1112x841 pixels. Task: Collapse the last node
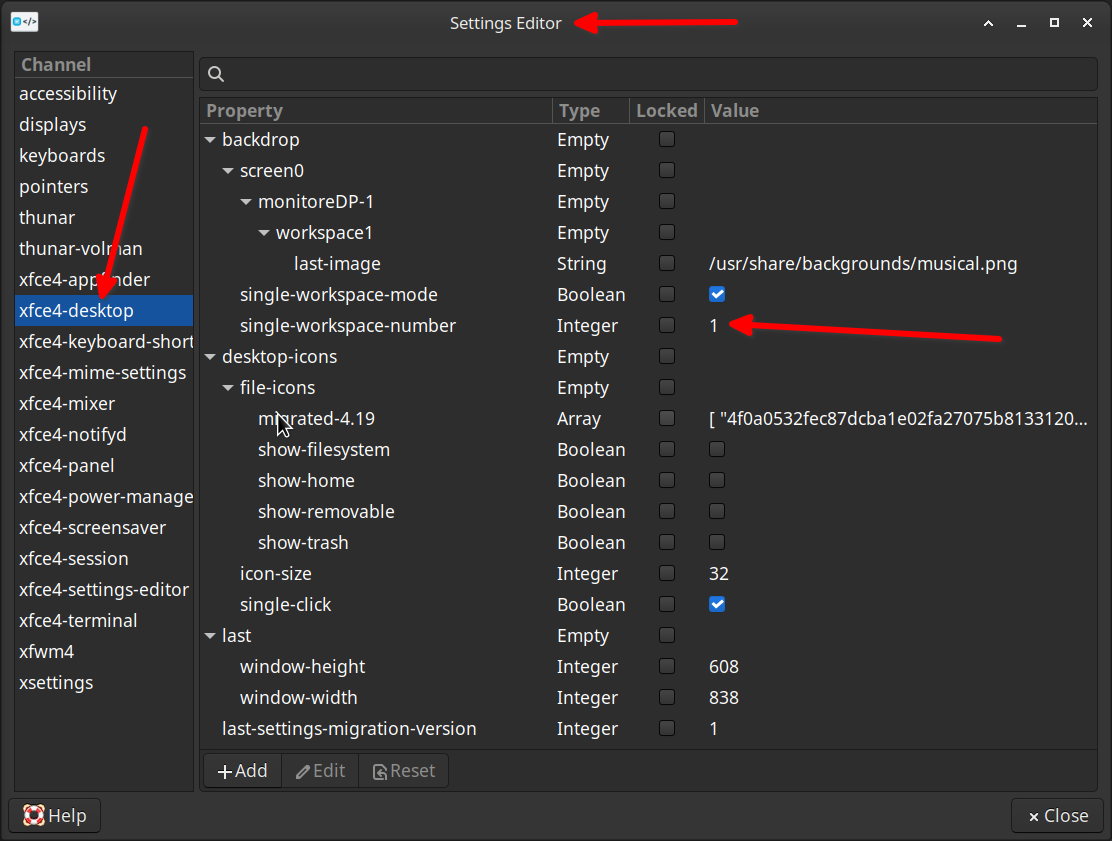pos(210,636)
